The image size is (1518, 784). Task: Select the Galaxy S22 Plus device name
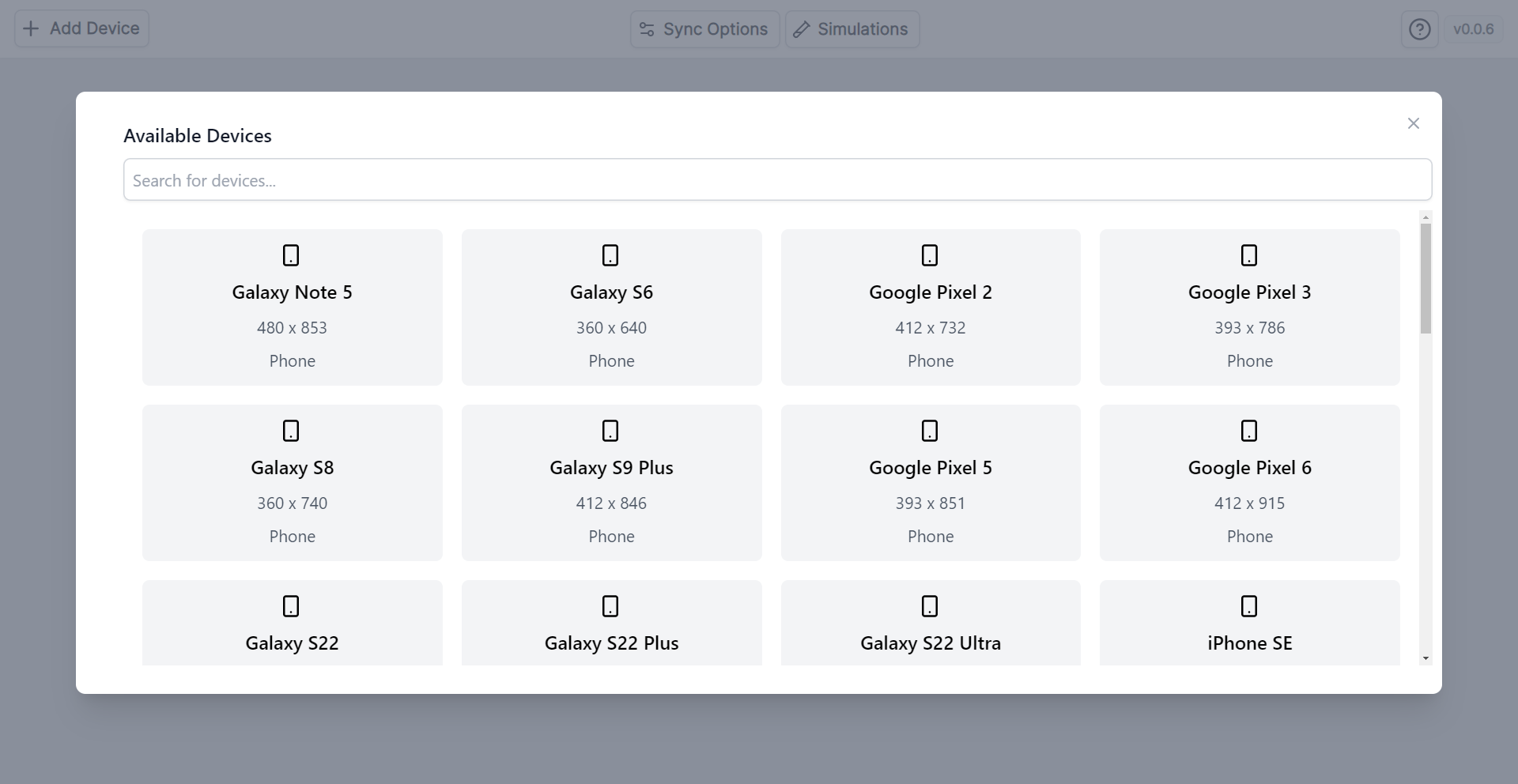click(611, 643)
